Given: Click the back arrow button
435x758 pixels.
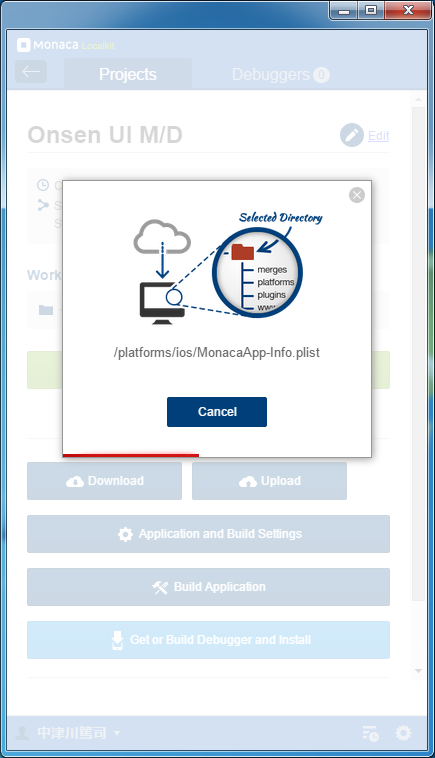Looking at the screenshot, I should pyautogui.click(x=31, y=72).
